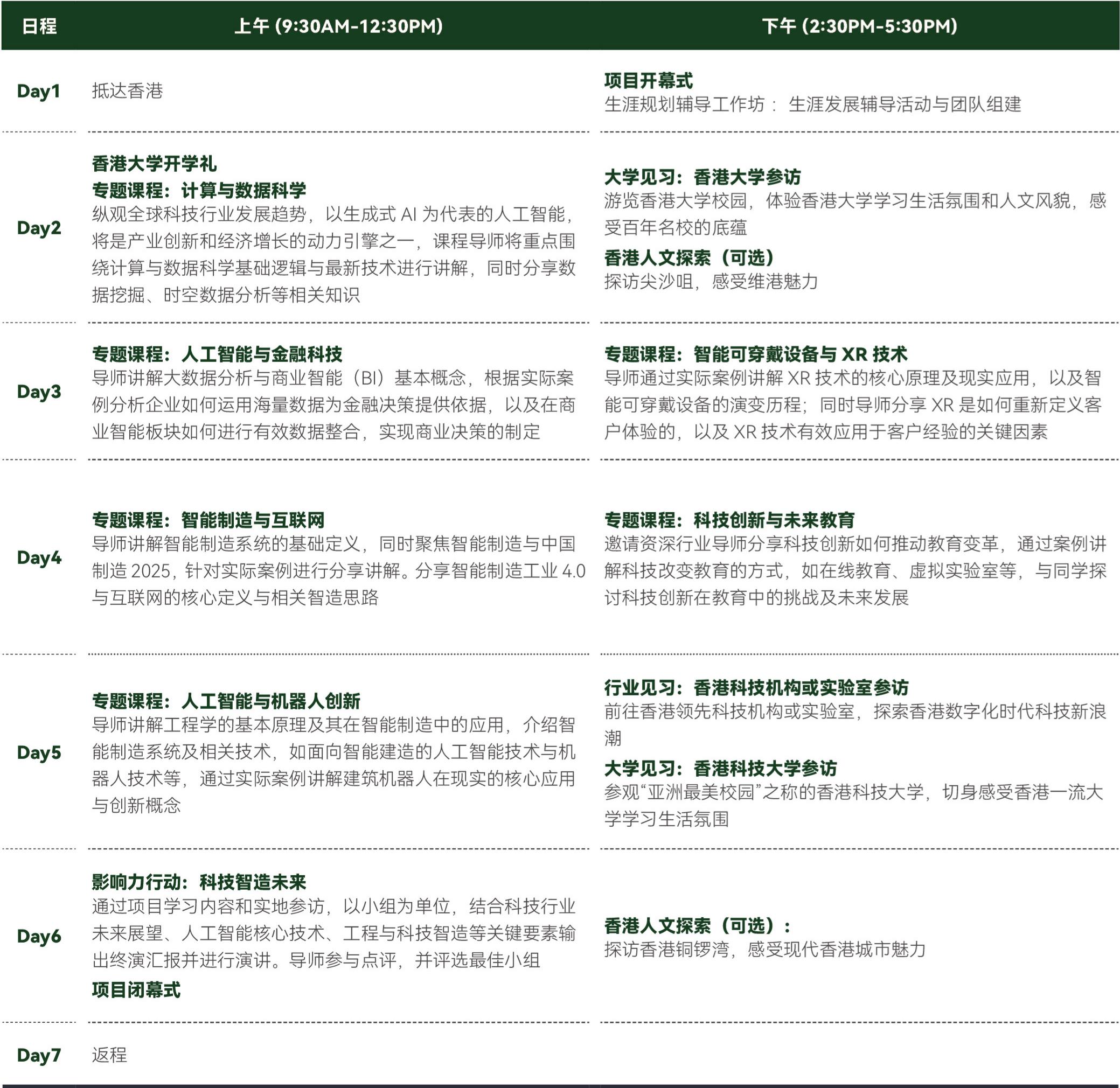This screenshot has width=1120, height=1088.
Task: Select the Day7 row label
Action: pyautogui.click(x=39, y=1055)
